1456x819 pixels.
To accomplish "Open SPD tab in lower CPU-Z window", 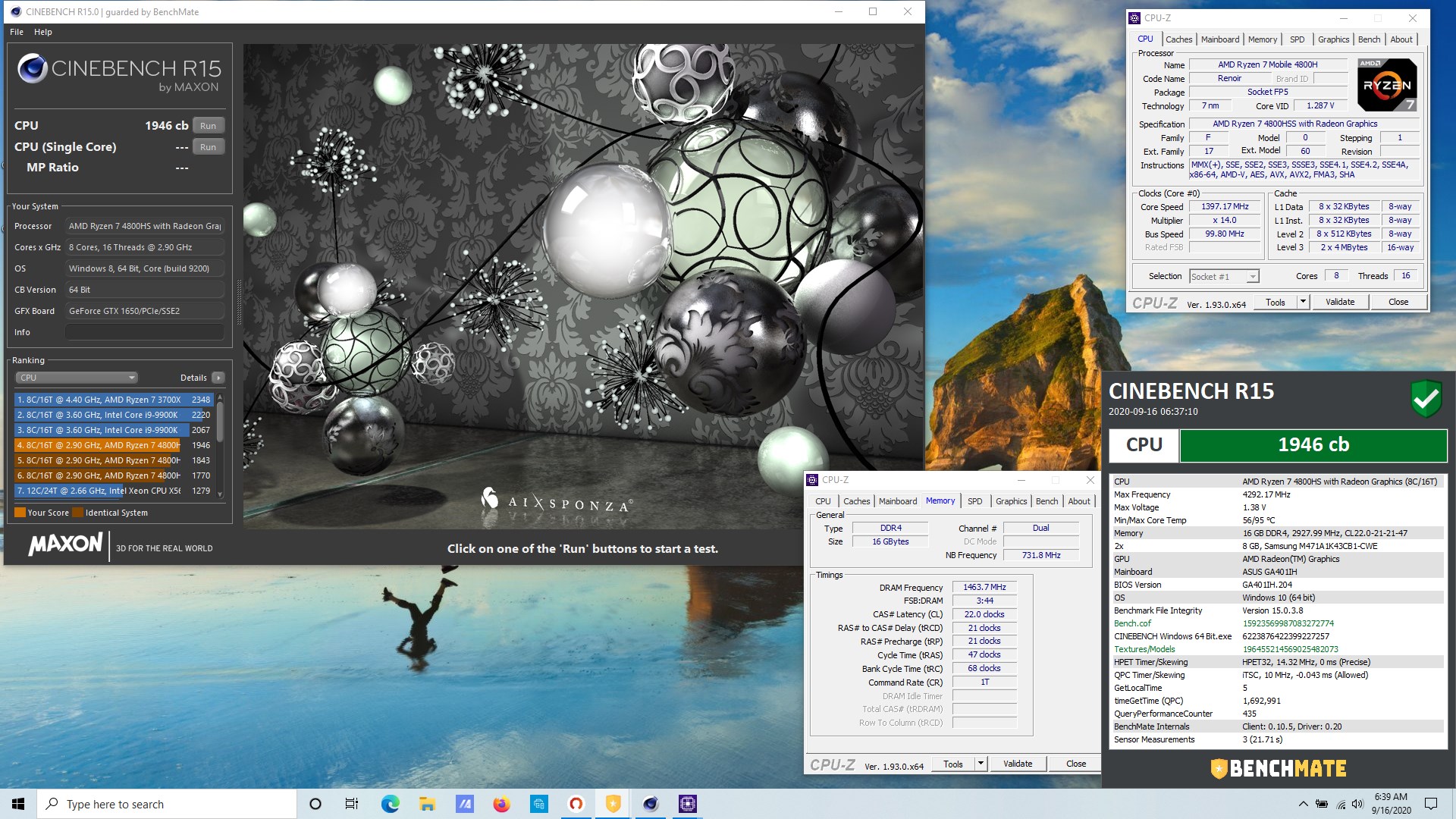I will [975, 501].
